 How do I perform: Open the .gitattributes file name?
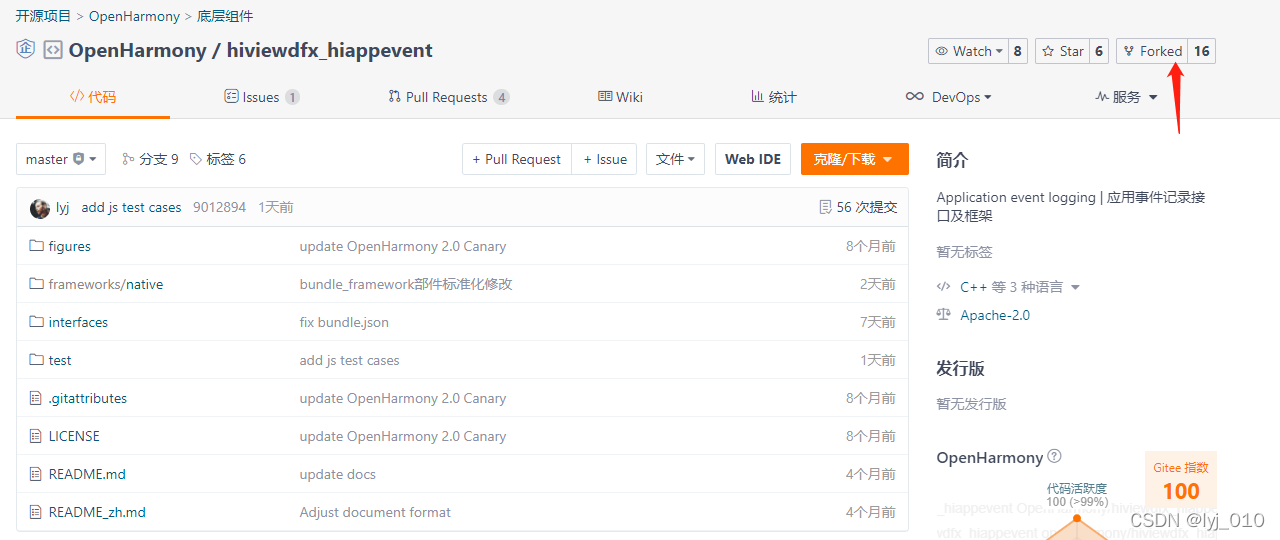coord(88,398)
